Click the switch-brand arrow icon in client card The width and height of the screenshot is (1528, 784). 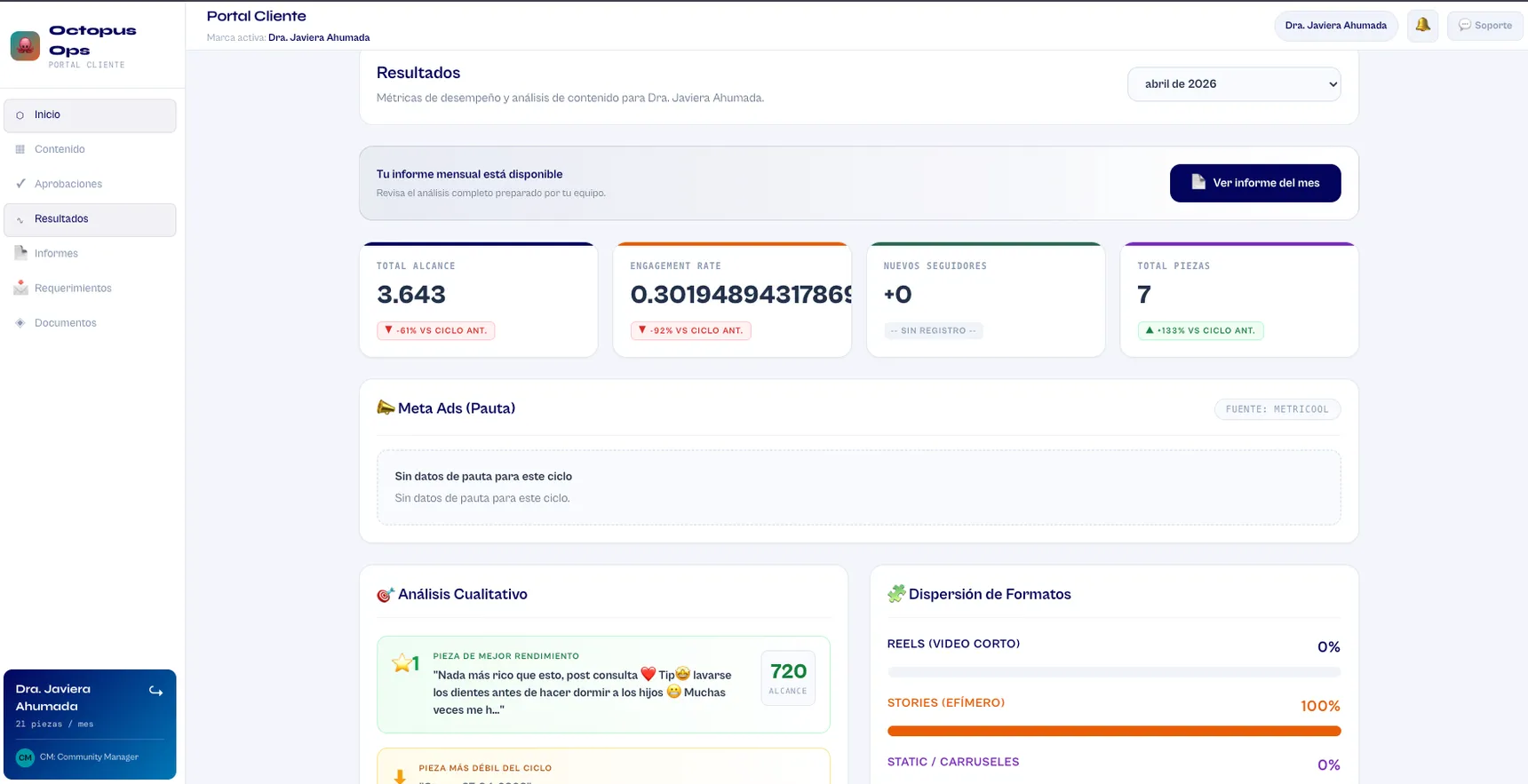[x=156, y=691]
